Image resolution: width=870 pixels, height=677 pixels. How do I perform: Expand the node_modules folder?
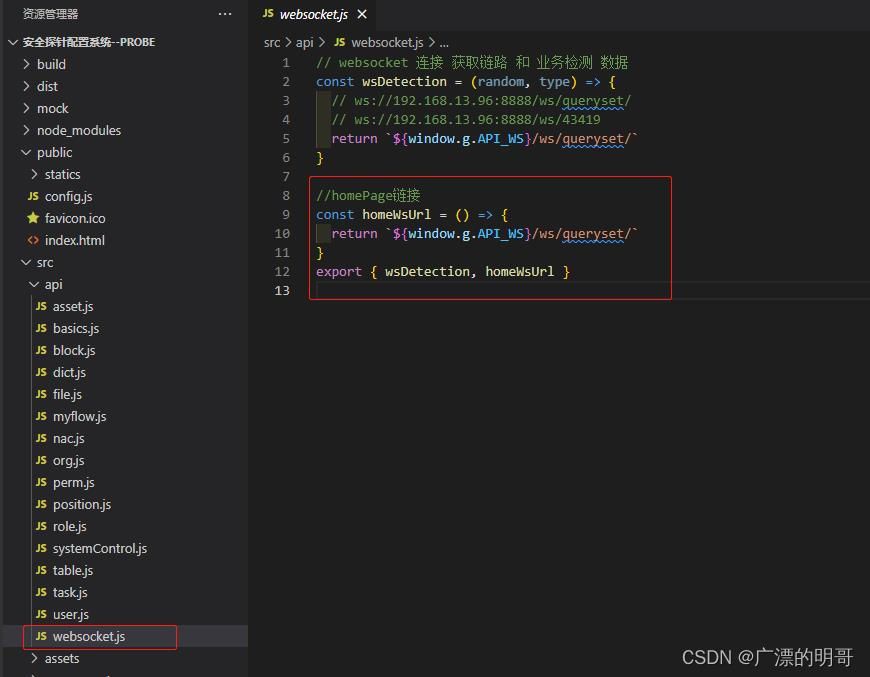coord(78,130)
